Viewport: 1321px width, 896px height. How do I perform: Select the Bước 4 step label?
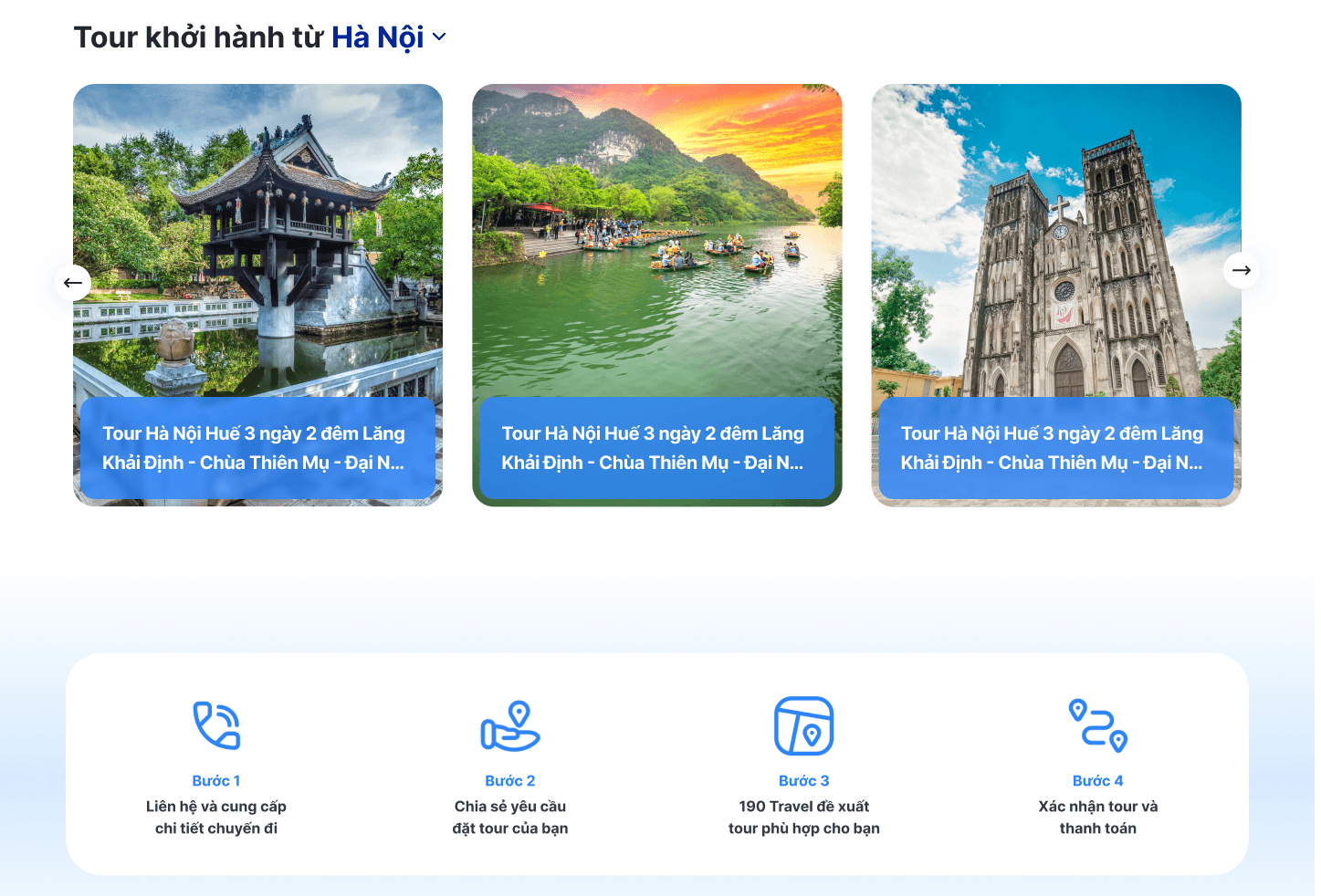coord(1097,781)
